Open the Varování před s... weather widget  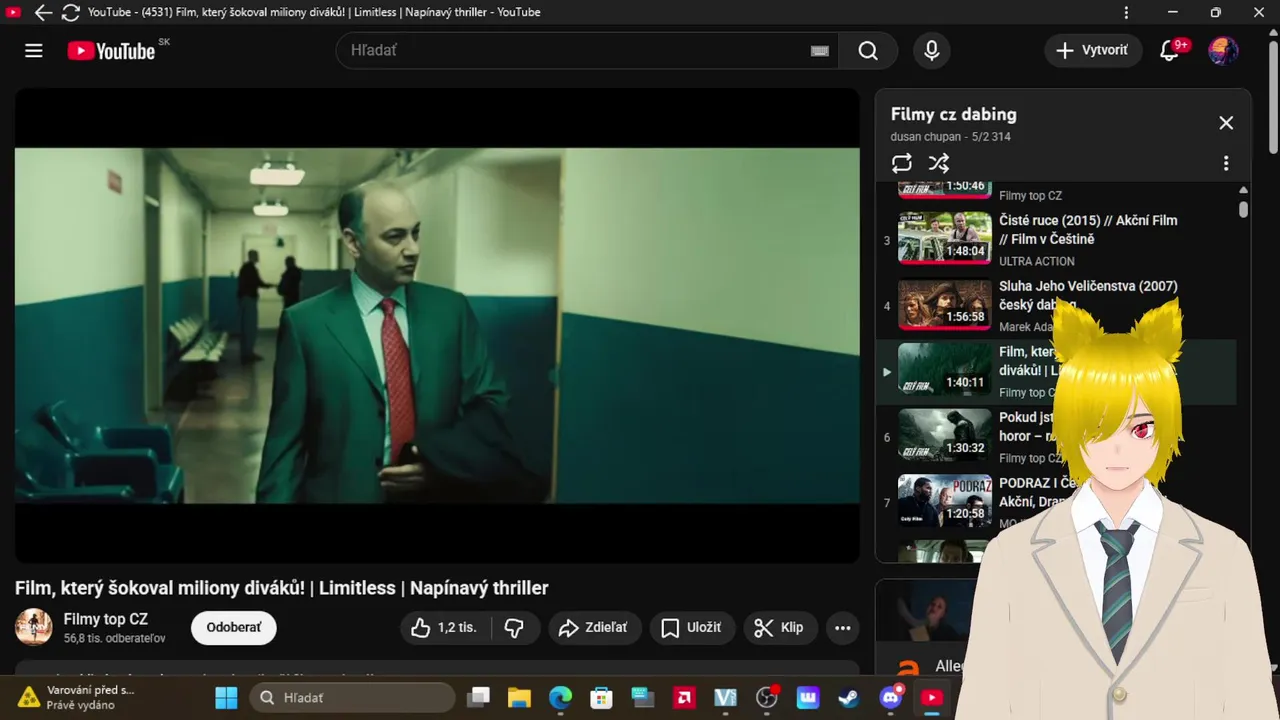77,697
